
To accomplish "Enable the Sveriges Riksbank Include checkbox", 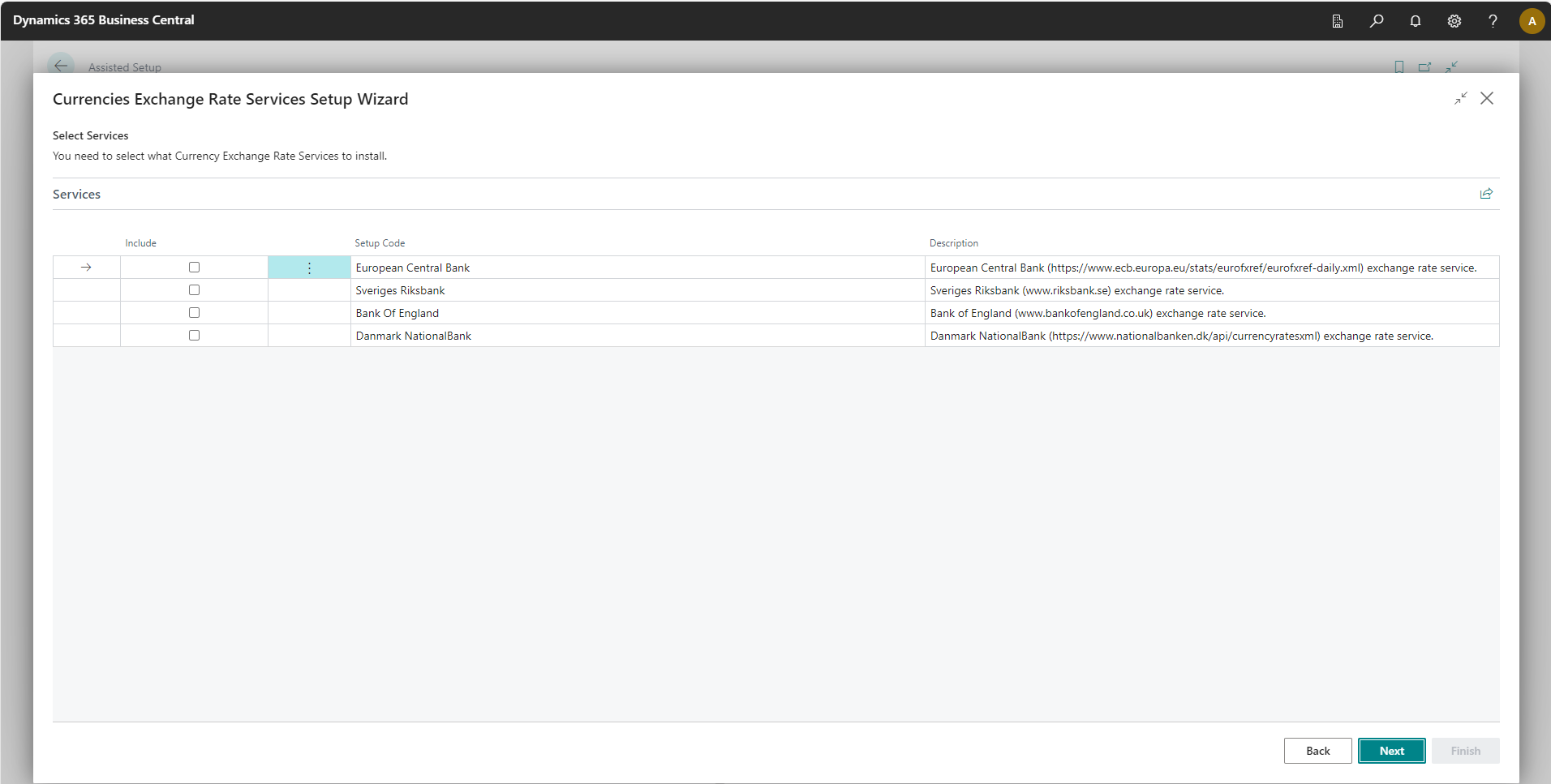I will 194,289.
